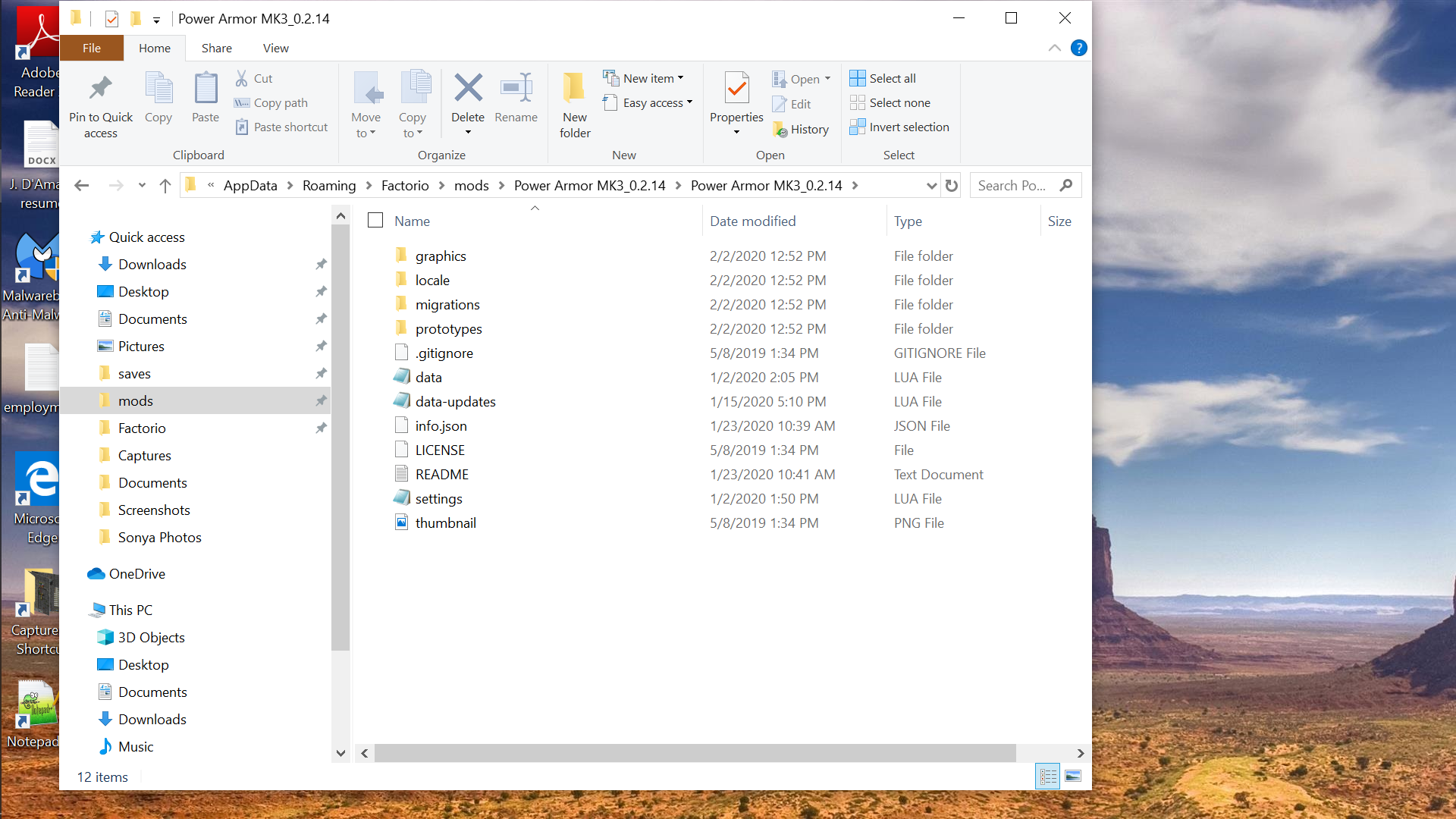Go up one folder level arrow
Viewport: 1456px width, 819px height.
click(165, 185)
